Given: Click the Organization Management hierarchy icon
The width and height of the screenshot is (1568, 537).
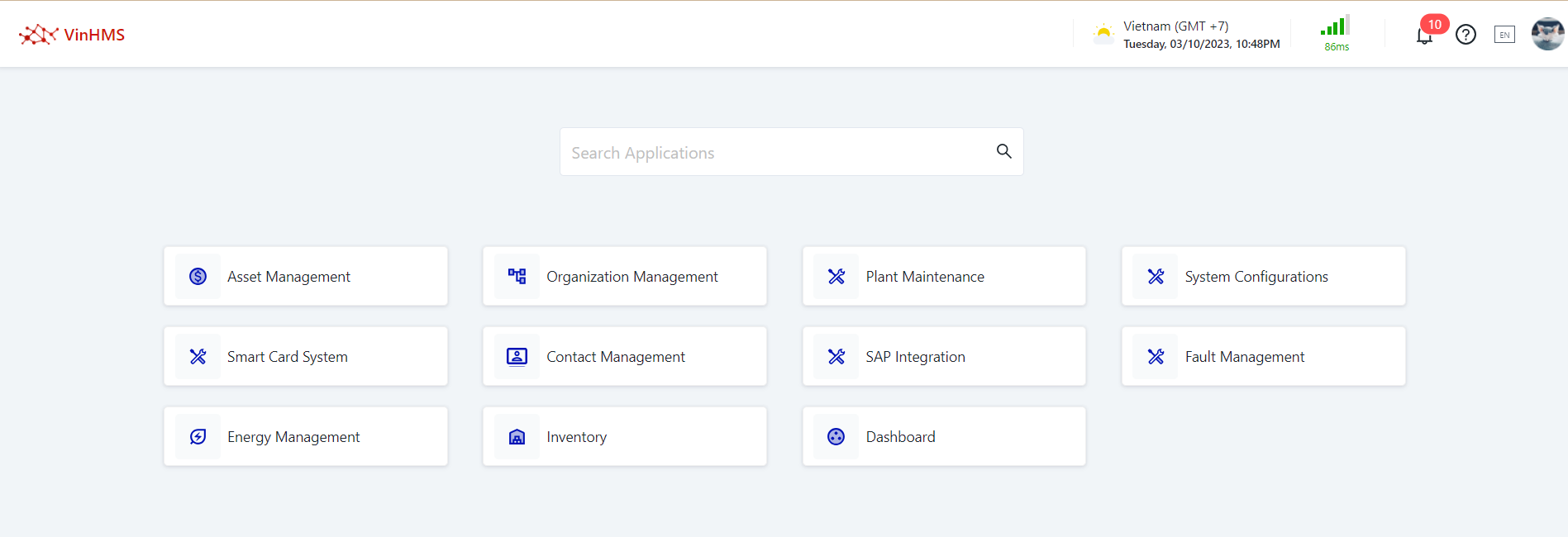Looking at the screenshot, I should pos(517,277).
